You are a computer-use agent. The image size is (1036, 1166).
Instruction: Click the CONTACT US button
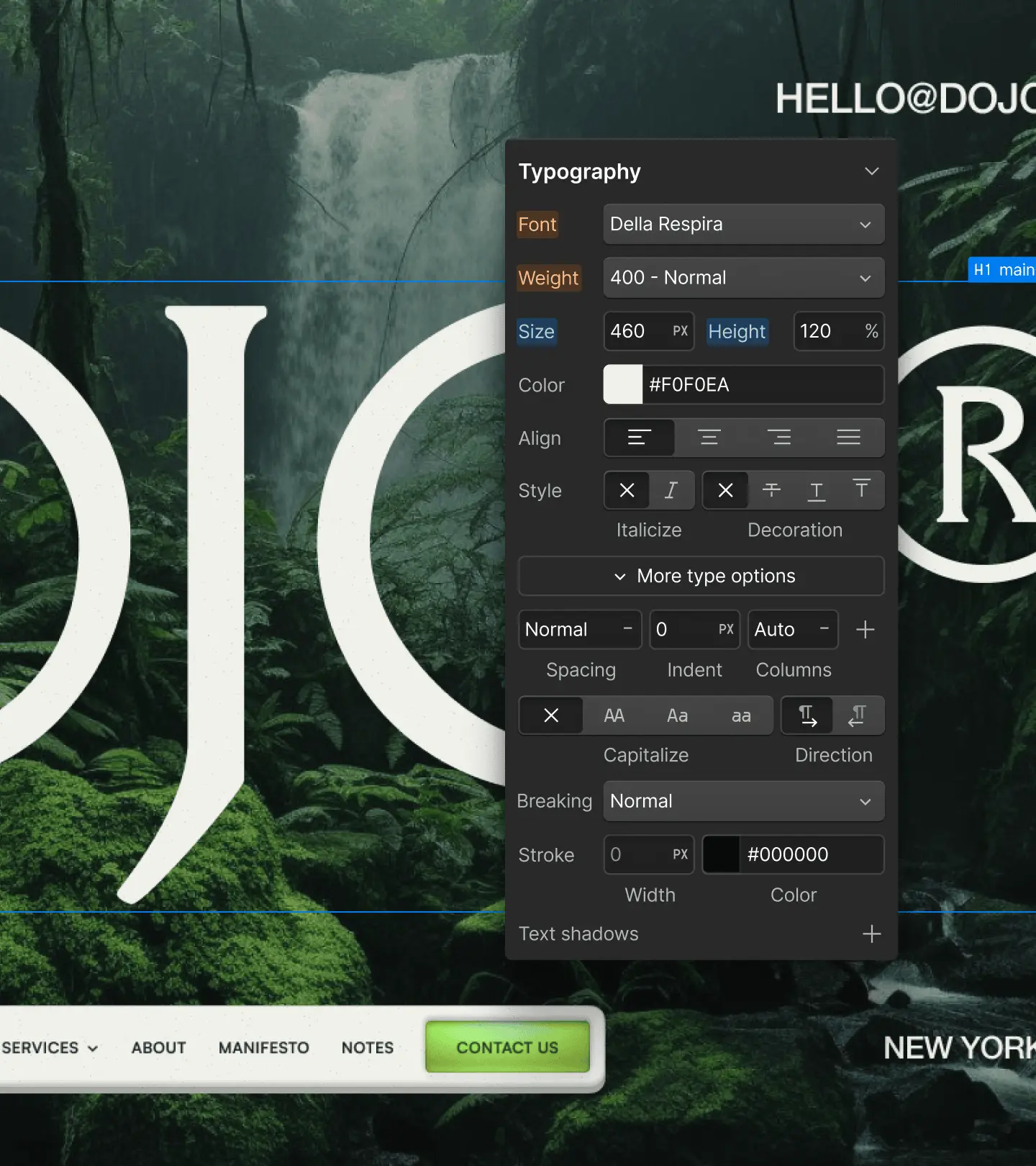pos(507,1048)
